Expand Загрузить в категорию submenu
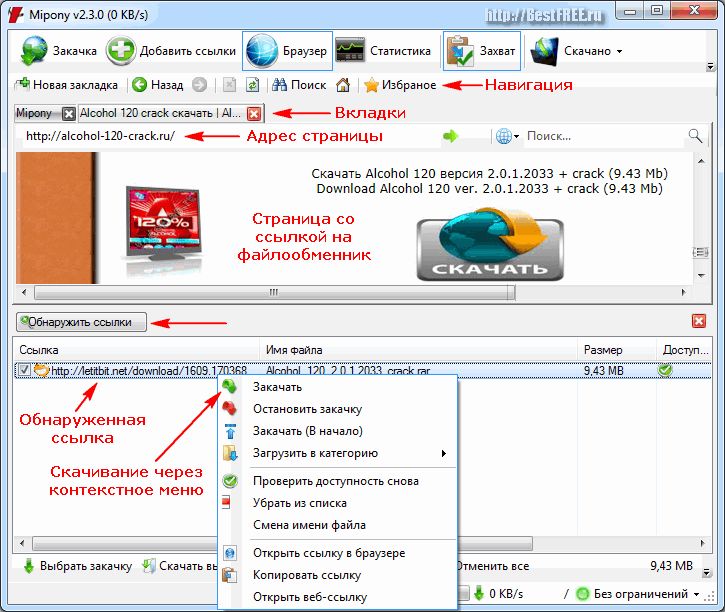 pos(338,453)
